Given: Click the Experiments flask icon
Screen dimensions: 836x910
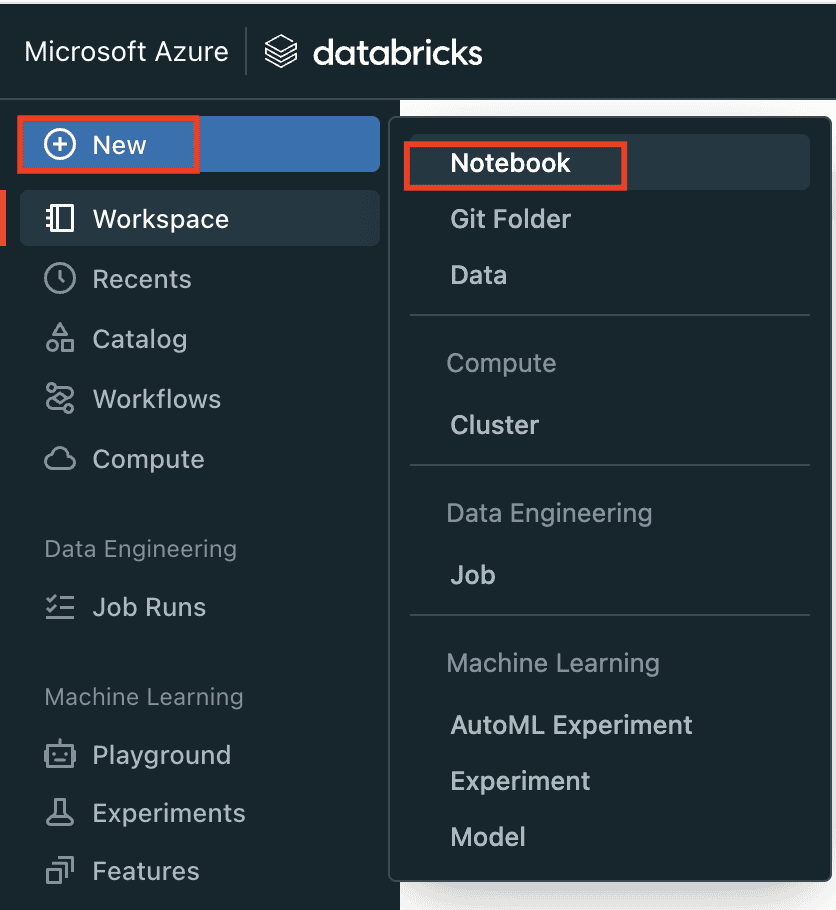Looking at the screenshot, I should tap(60, 813).
